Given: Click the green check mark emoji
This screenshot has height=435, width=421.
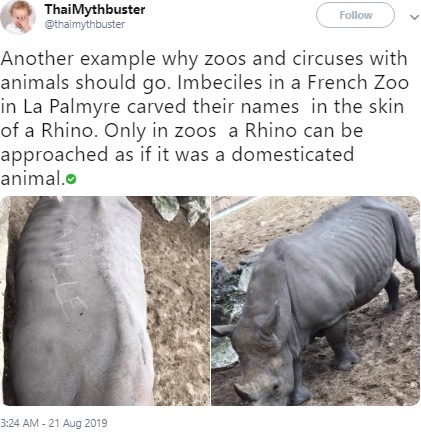Looking at the screenshot, I should (71, 179).
